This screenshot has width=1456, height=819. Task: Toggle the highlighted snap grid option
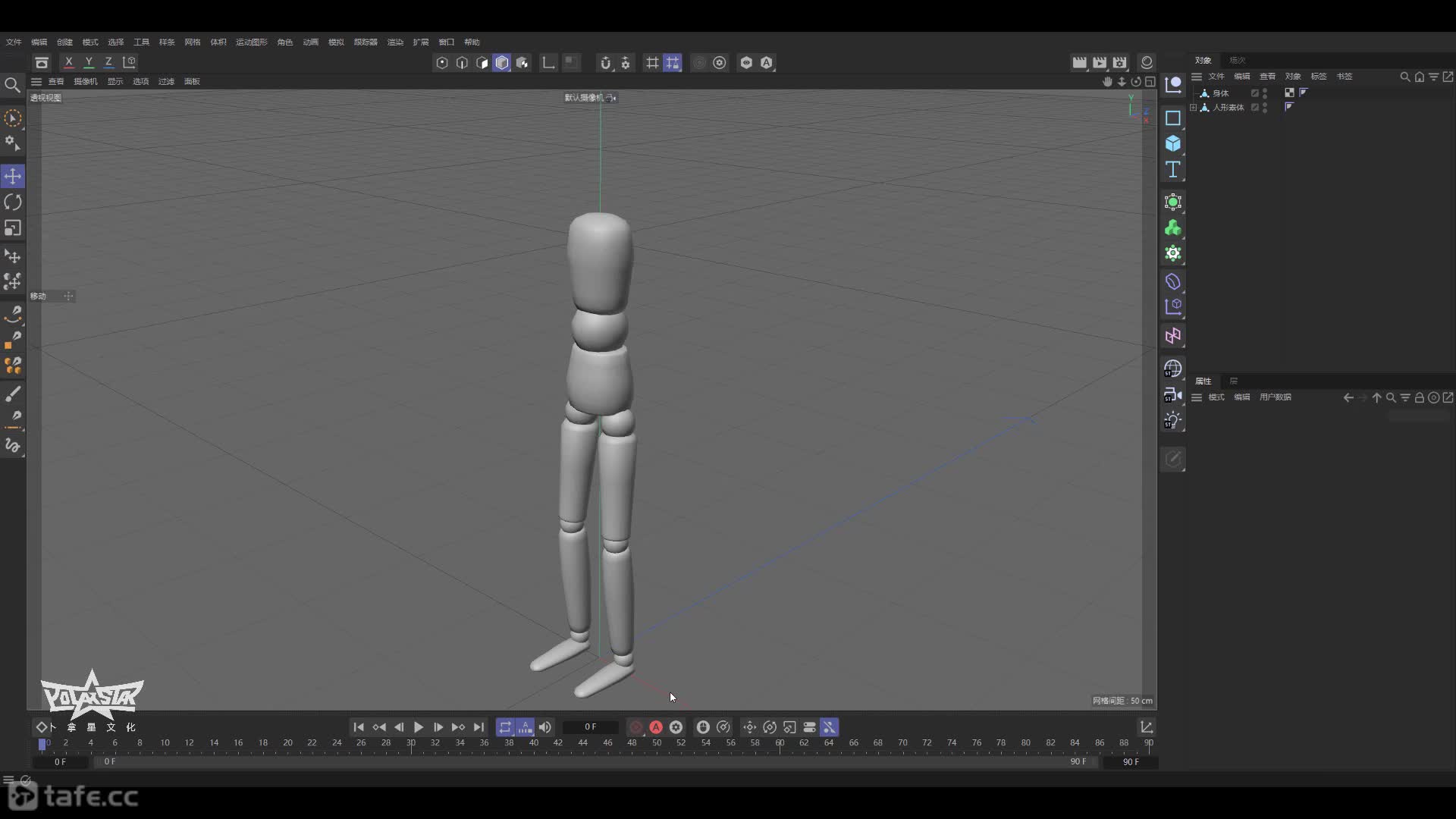click(673, 63)
